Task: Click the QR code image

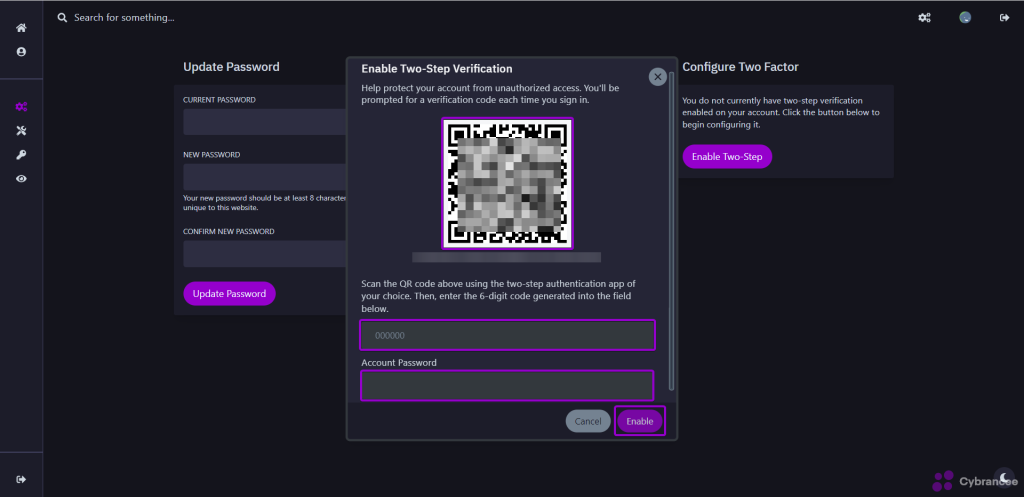Action: pos(507,184)
